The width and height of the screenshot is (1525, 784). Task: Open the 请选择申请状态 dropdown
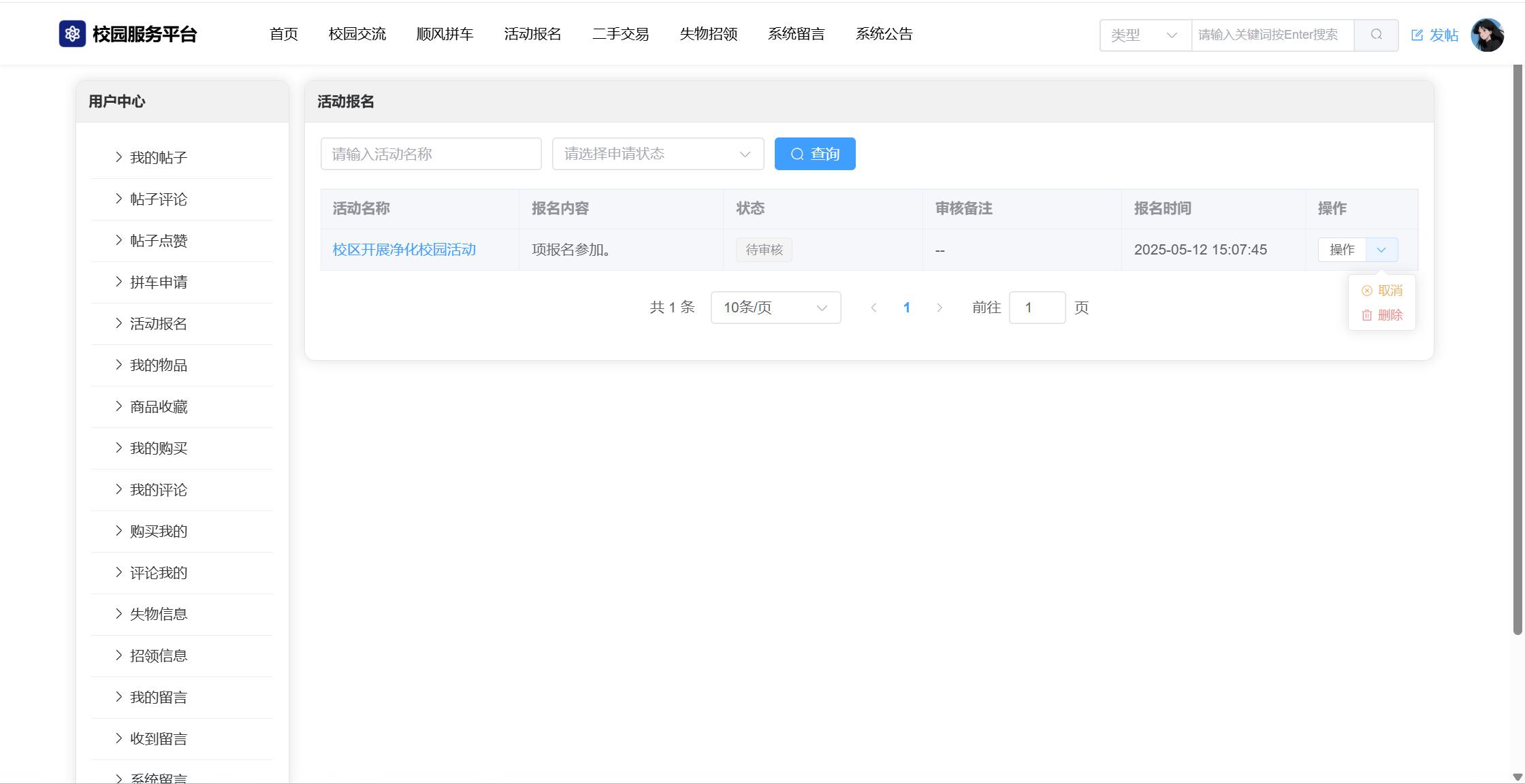[x=658, y=154]
